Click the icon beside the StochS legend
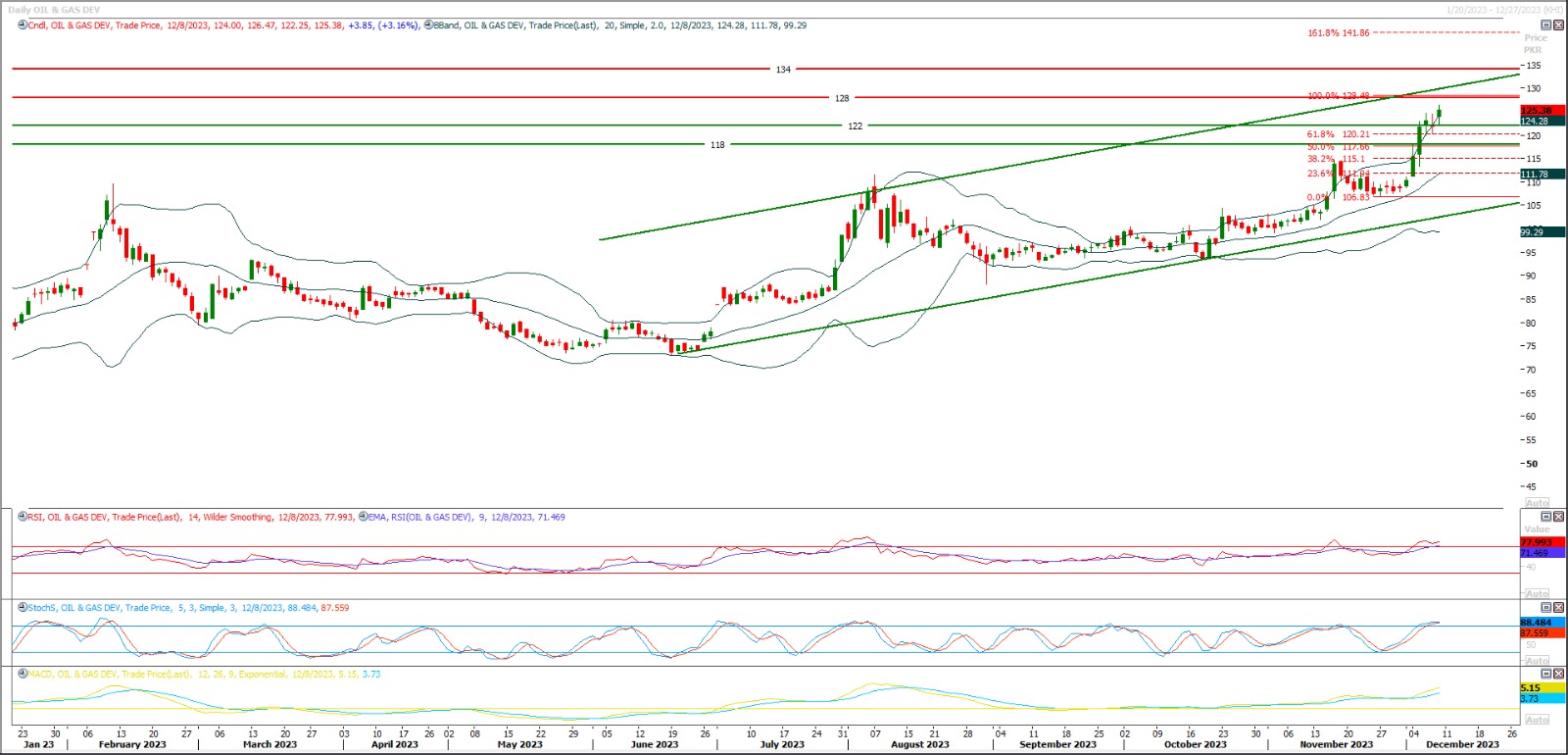The width and height of the screenshot is (1568, 755). [x=23, y=608]
